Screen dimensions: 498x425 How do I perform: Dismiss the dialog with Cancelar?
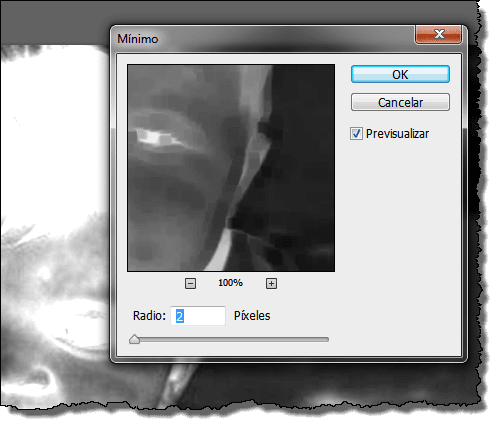[x=400, y=102]
